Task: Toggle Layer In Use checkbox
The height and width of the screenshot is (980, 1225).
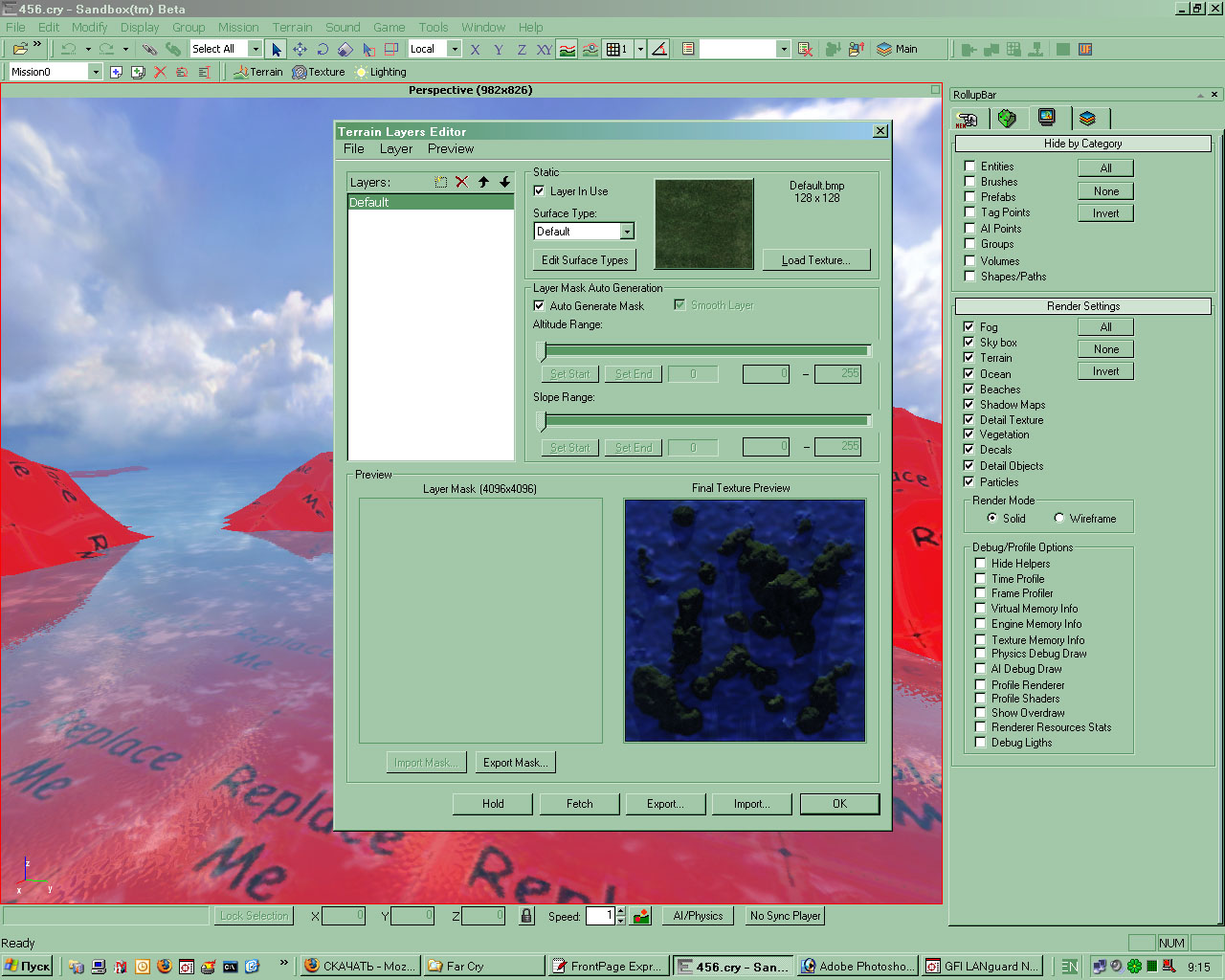Action: [539, 191]
